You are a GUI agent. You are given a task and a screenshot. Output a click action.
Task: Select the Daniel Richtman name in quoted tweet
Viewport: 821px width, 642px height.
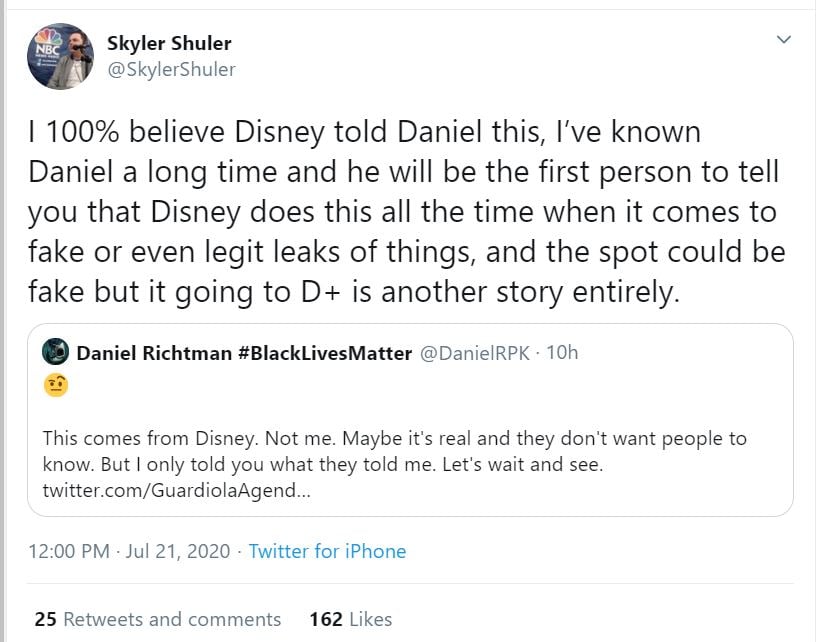152,353
